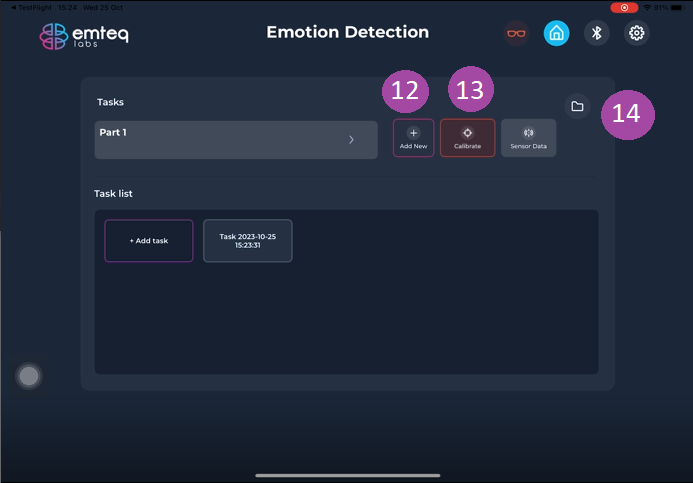This screenshot has height=483, width=693.
Task: Click the Add New plus button
Action: (413, 138)
